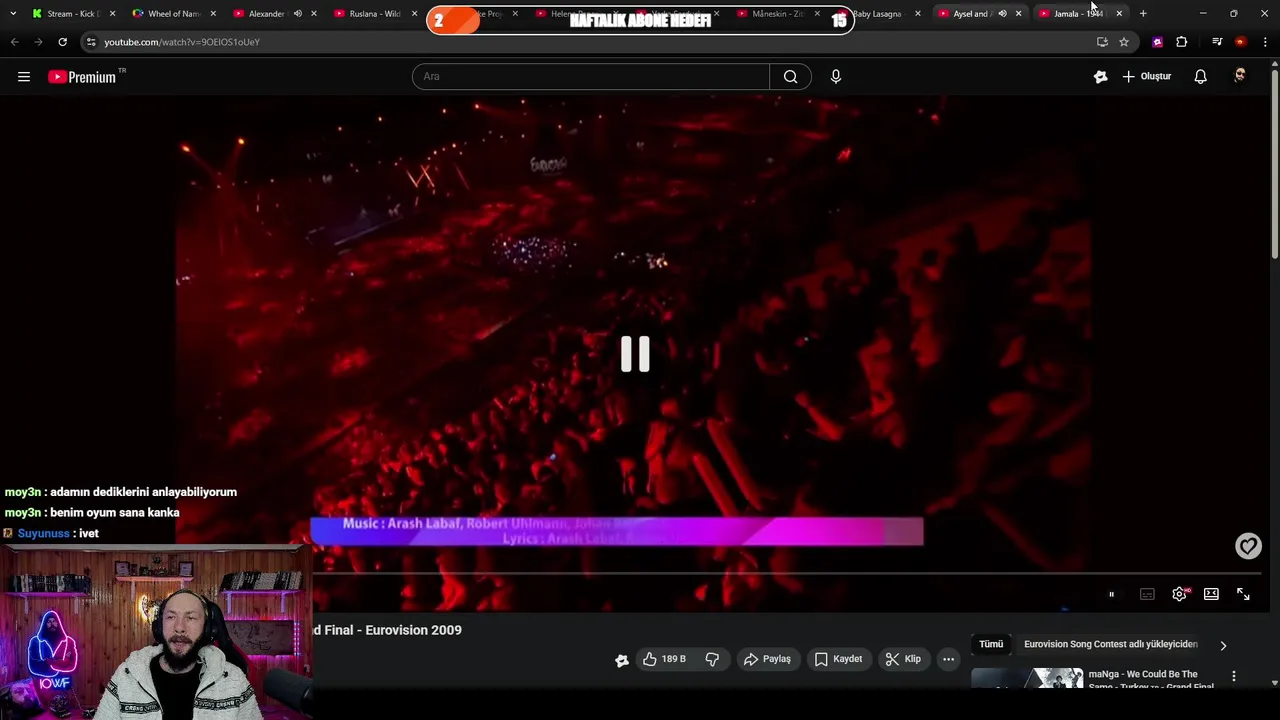The width and height of the screenshot is (1280, 720).
Task: Switch to theater mode in the player
Action: tap(1211, 594)
